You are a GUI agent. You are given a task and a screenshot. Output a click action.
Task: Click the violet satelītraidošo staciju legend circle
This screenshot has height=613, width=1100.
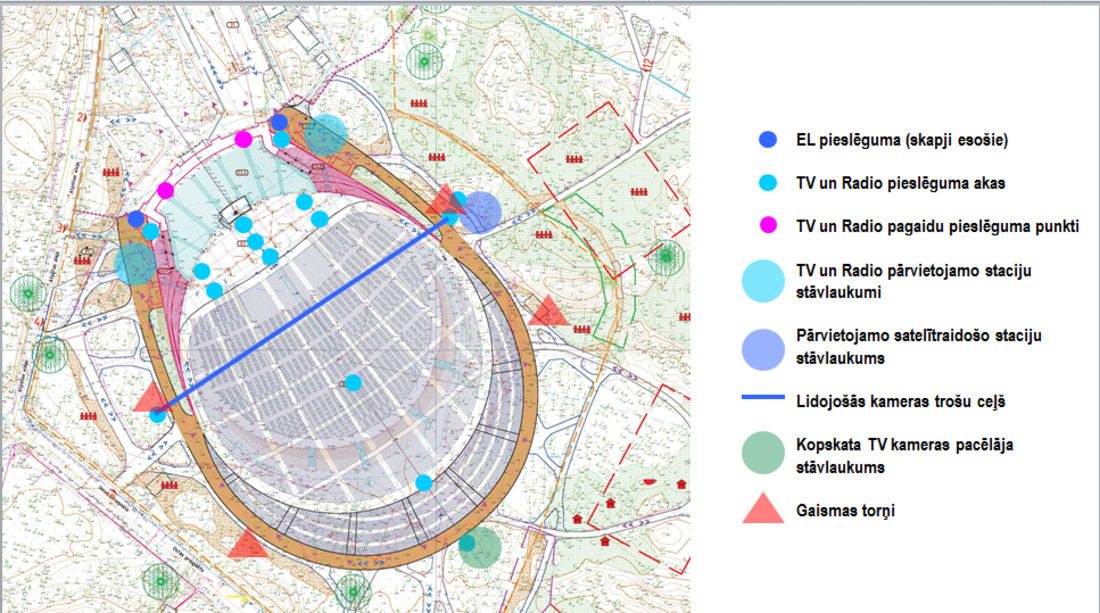click(768, 345)
